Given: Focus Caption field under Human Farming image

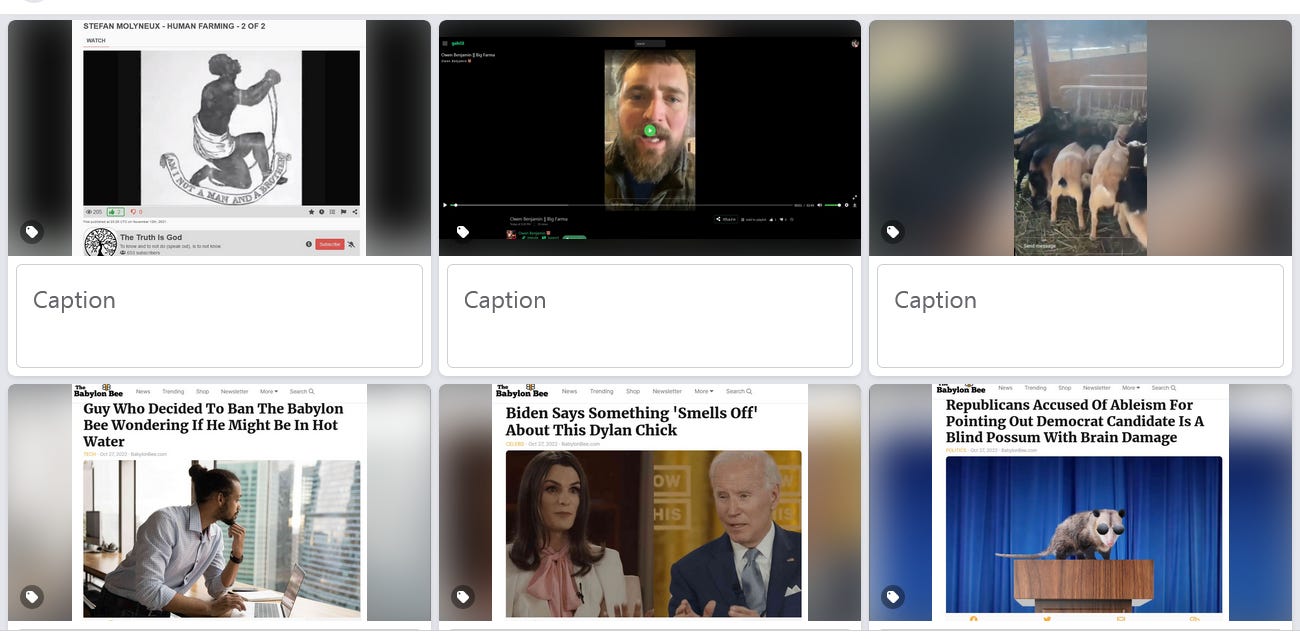Looking at the screenshot, I should tap(219, 316).
